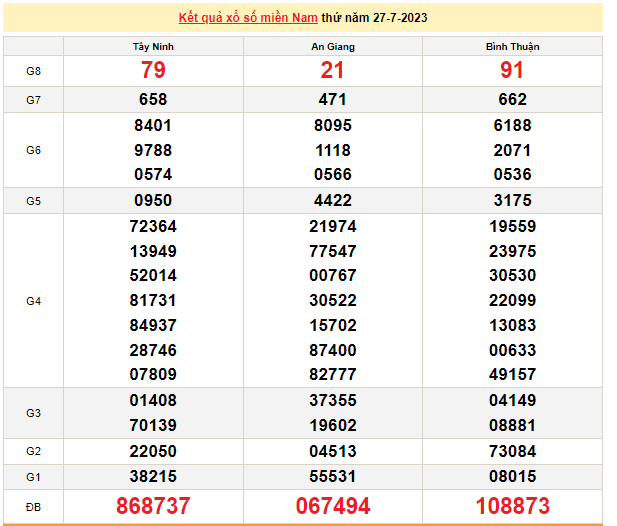Select Tây Ninh special prize 868737
The width and height of the screenshot is (617, 526).
coord(153,506)
